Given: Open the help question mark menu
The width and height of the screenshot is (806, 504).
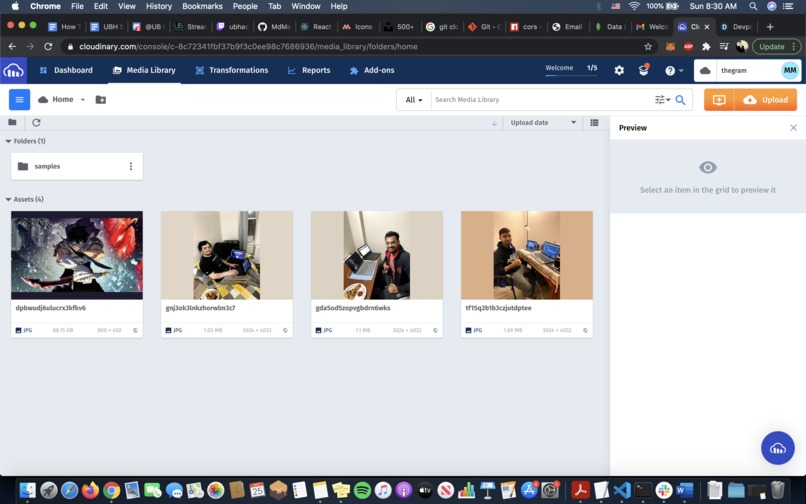Looking at the screenshot, I should coord(673,70).
